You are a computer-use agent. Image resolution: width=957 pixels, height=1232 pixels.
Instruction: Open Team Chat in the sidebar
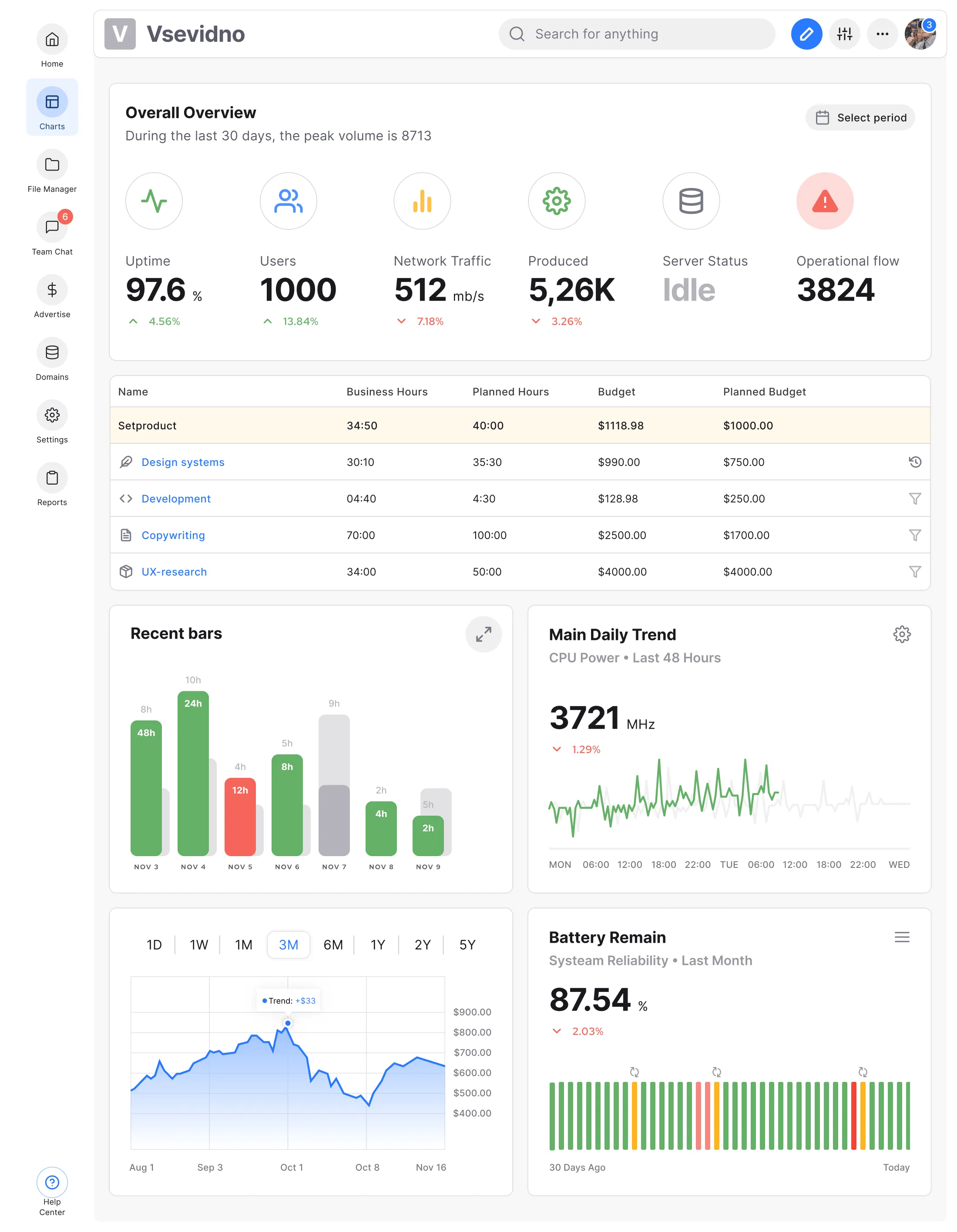click(x=52, y=228)
